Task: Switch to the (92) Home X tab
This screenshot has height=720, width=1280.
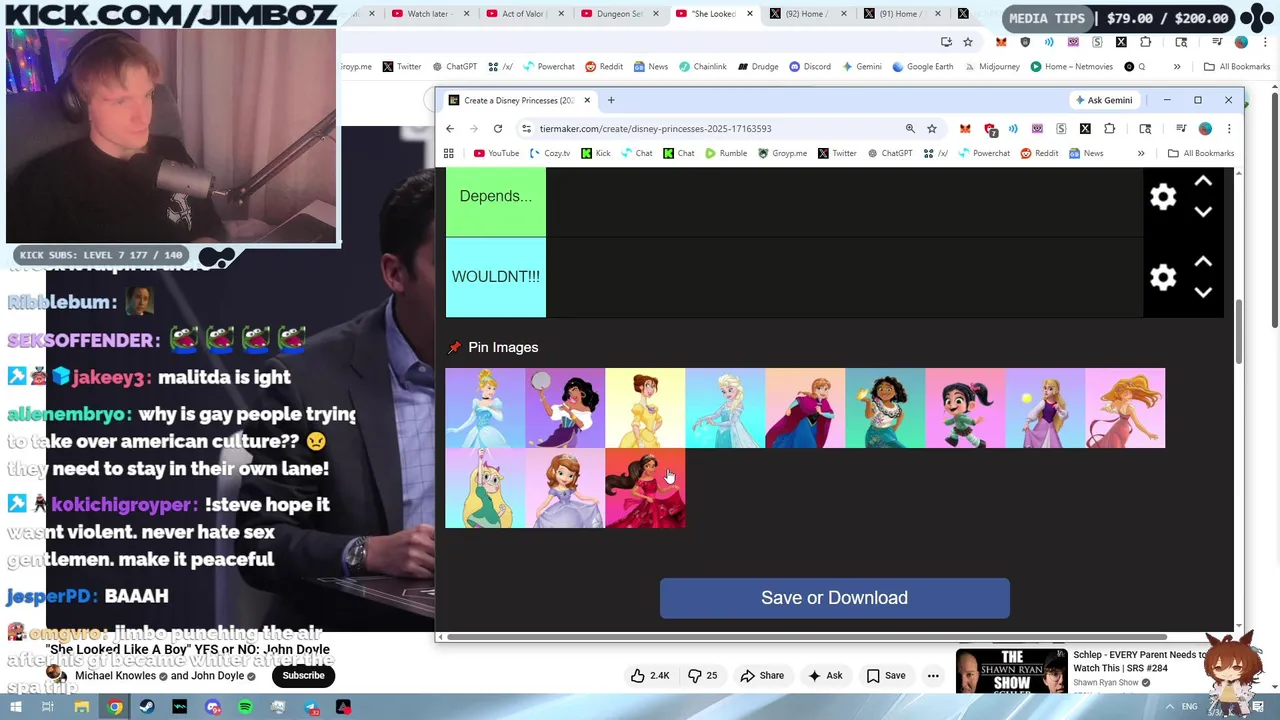Action: point(808,14)
